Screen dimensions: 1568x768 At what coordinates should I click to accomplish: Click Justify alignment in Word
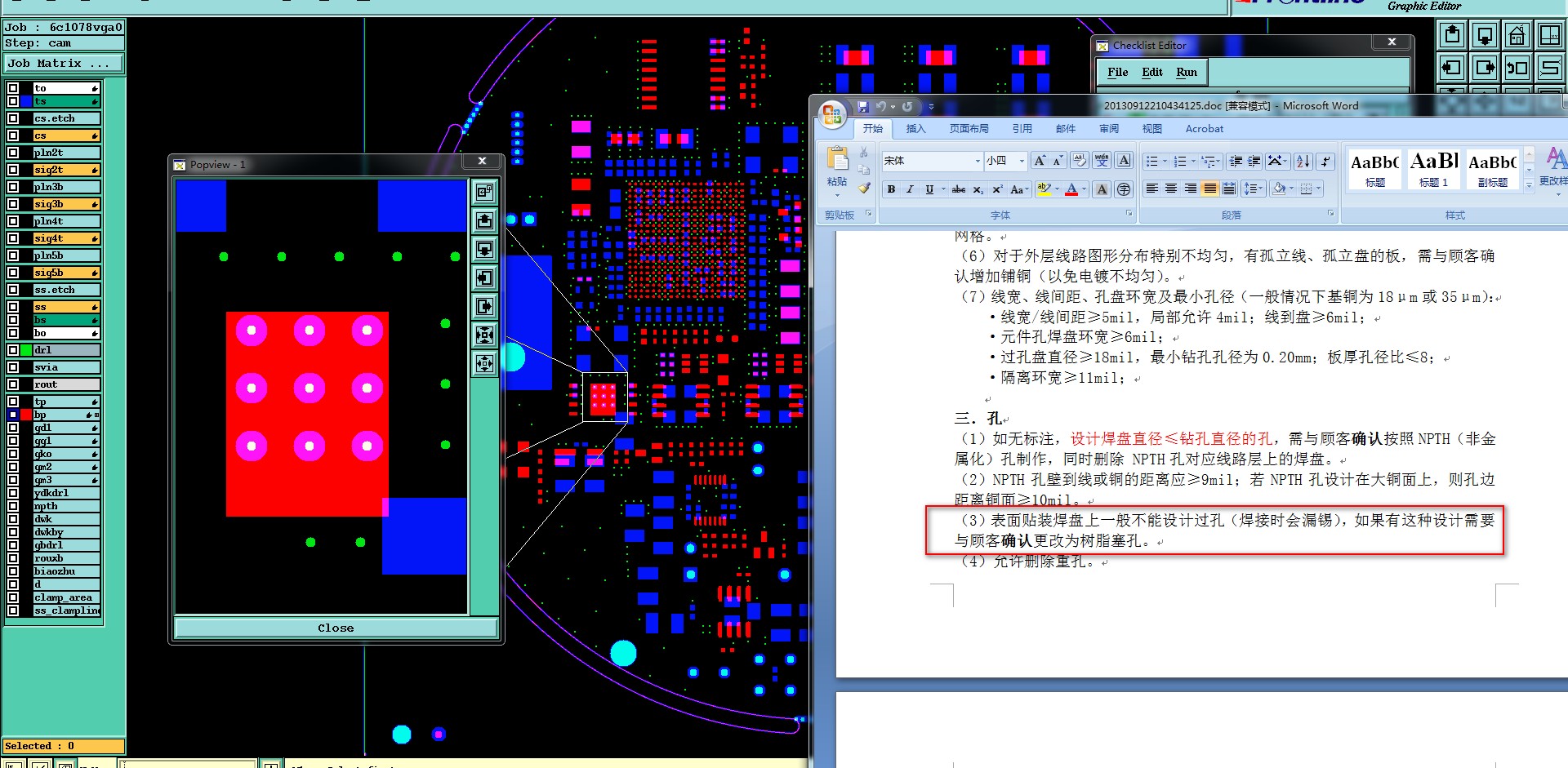click(1209, 189)
